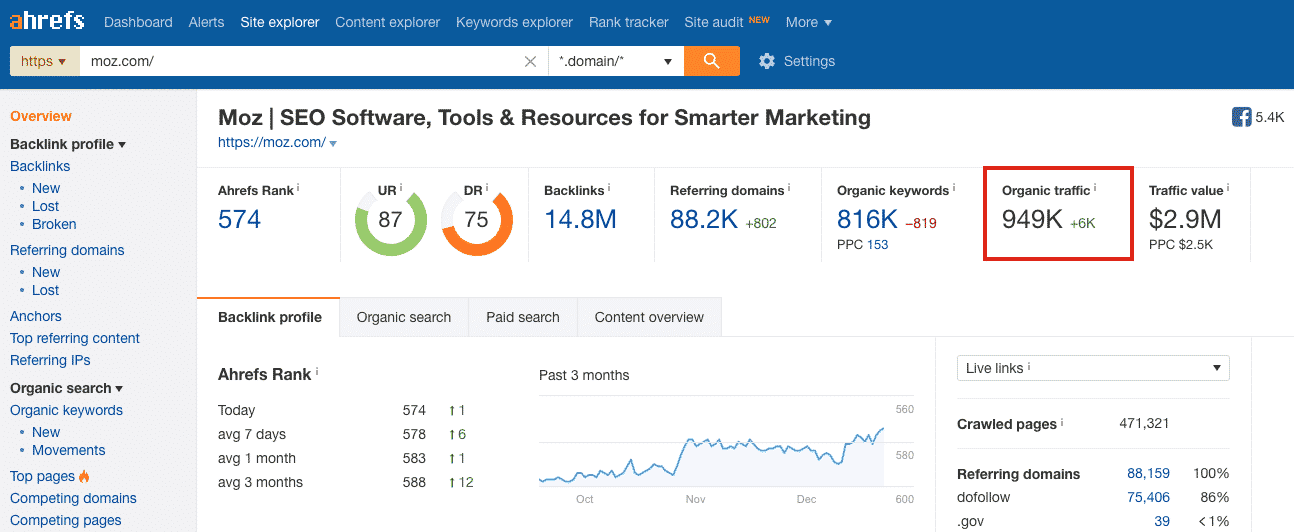Click info icon next to Crawled pages
The width and height of the screenshot is (1294, 532).
1063,421
